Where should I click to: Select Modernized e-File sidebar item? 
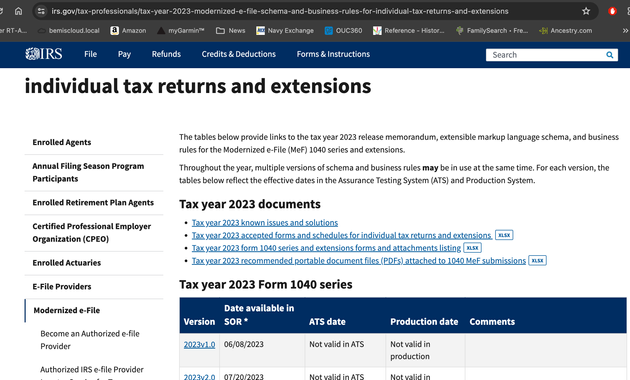[67, 310]
